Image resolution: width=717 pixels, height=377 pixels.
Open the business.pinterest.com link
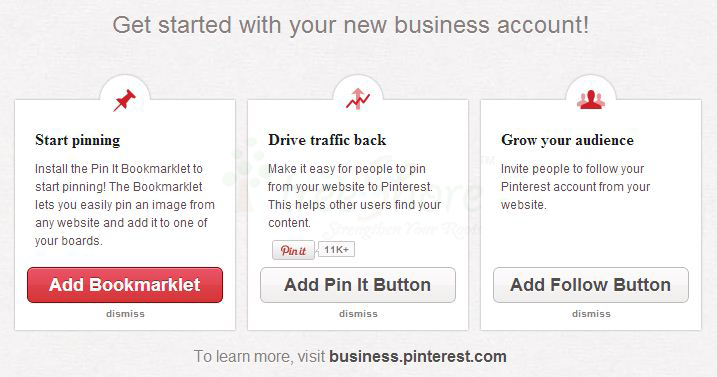(x=417, y=356)
